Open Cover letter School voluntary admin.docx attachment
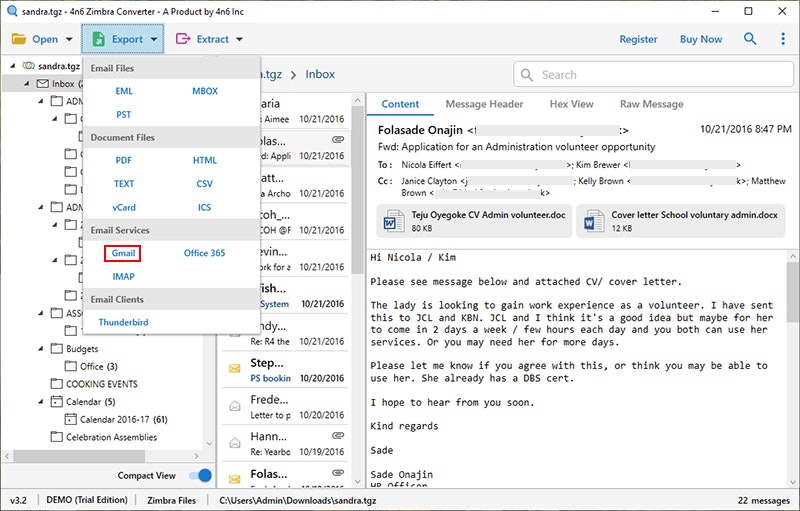The image size is (800, 511). click(x=680, y=221)
